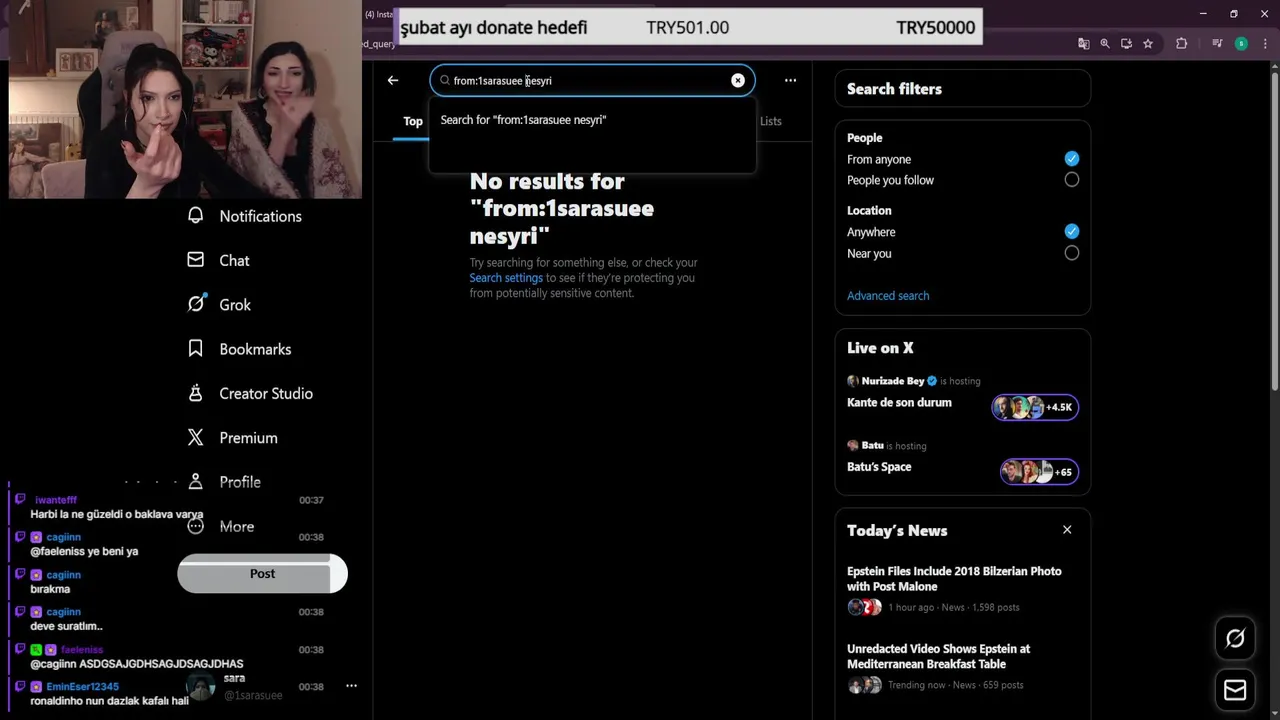
Task: Click the 'şubat ayı donate hedefi' label
Action: (x=494, y=28)
